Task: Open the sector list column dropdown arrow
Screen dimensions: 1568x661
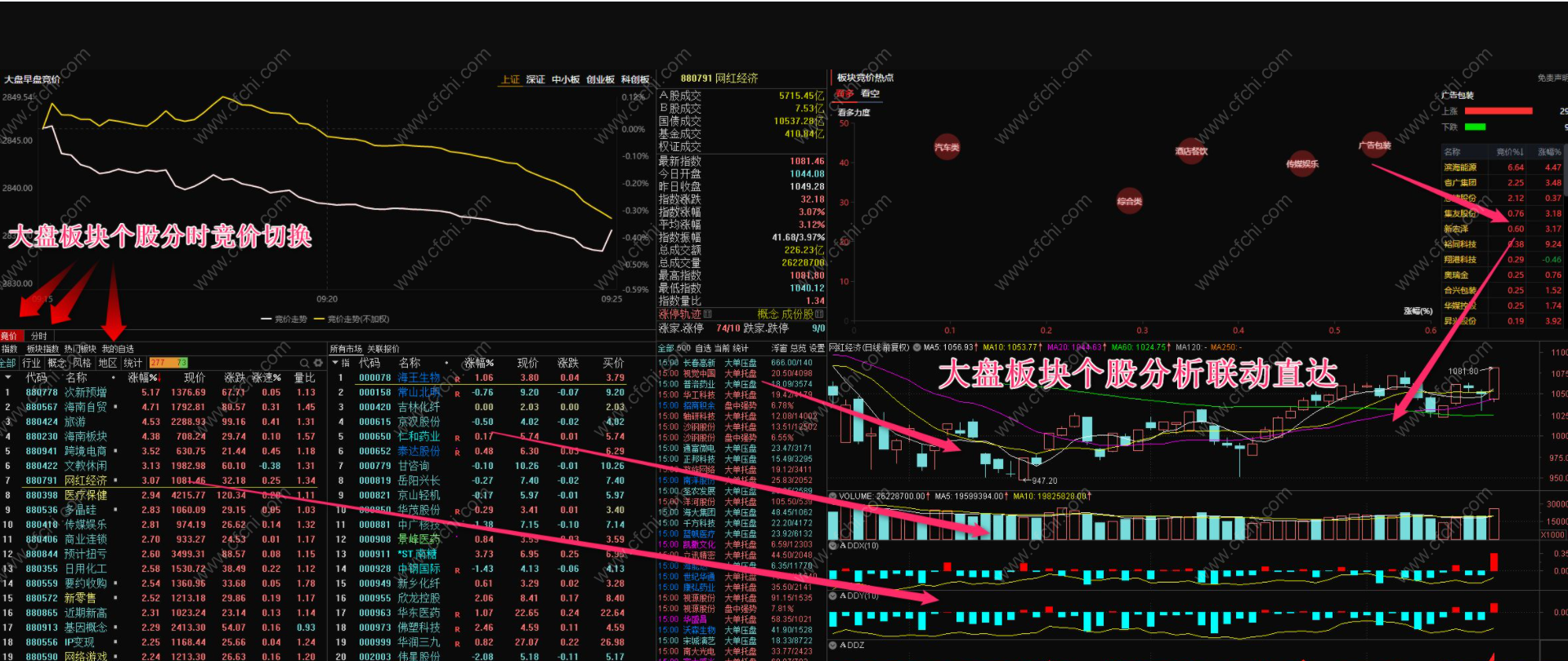Action: [8, 377]
